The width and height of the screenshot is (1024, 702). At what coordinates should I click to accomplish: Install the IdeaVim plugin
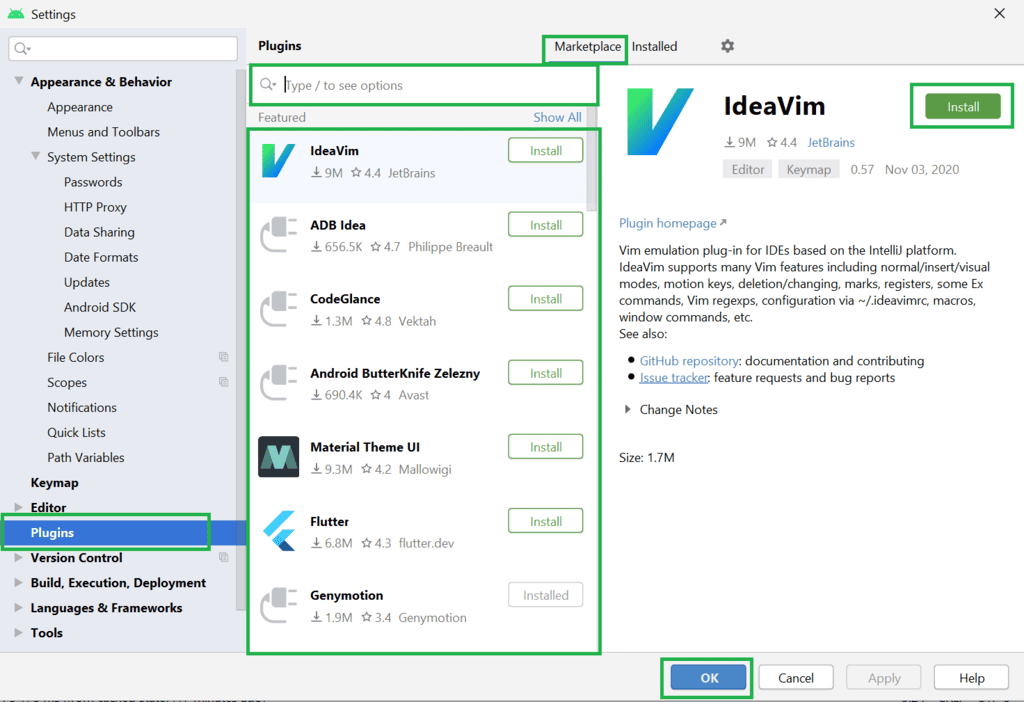coord(960,105)
